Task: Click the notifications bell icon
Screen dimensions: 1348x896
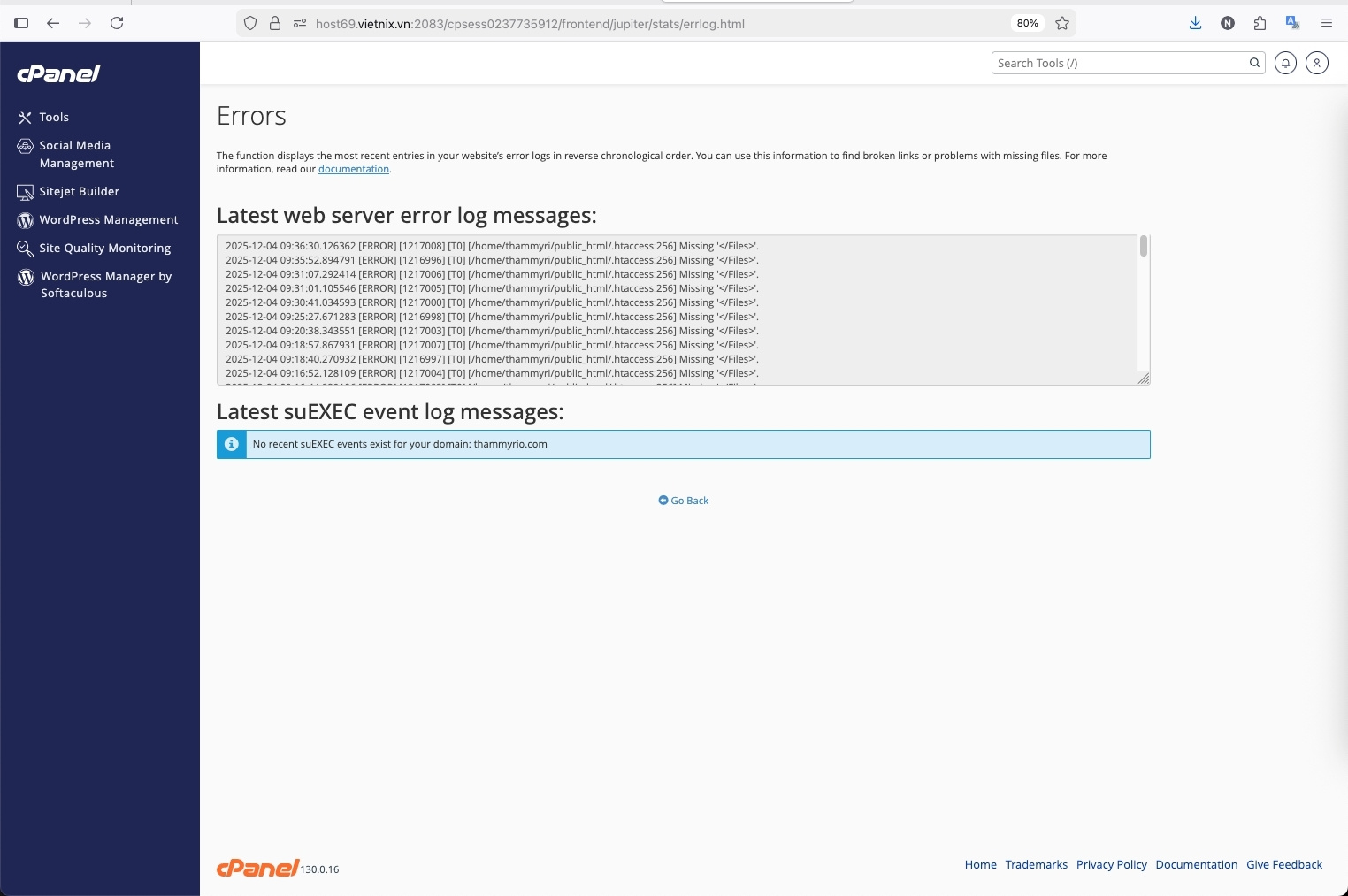Action: point(1286,63)
